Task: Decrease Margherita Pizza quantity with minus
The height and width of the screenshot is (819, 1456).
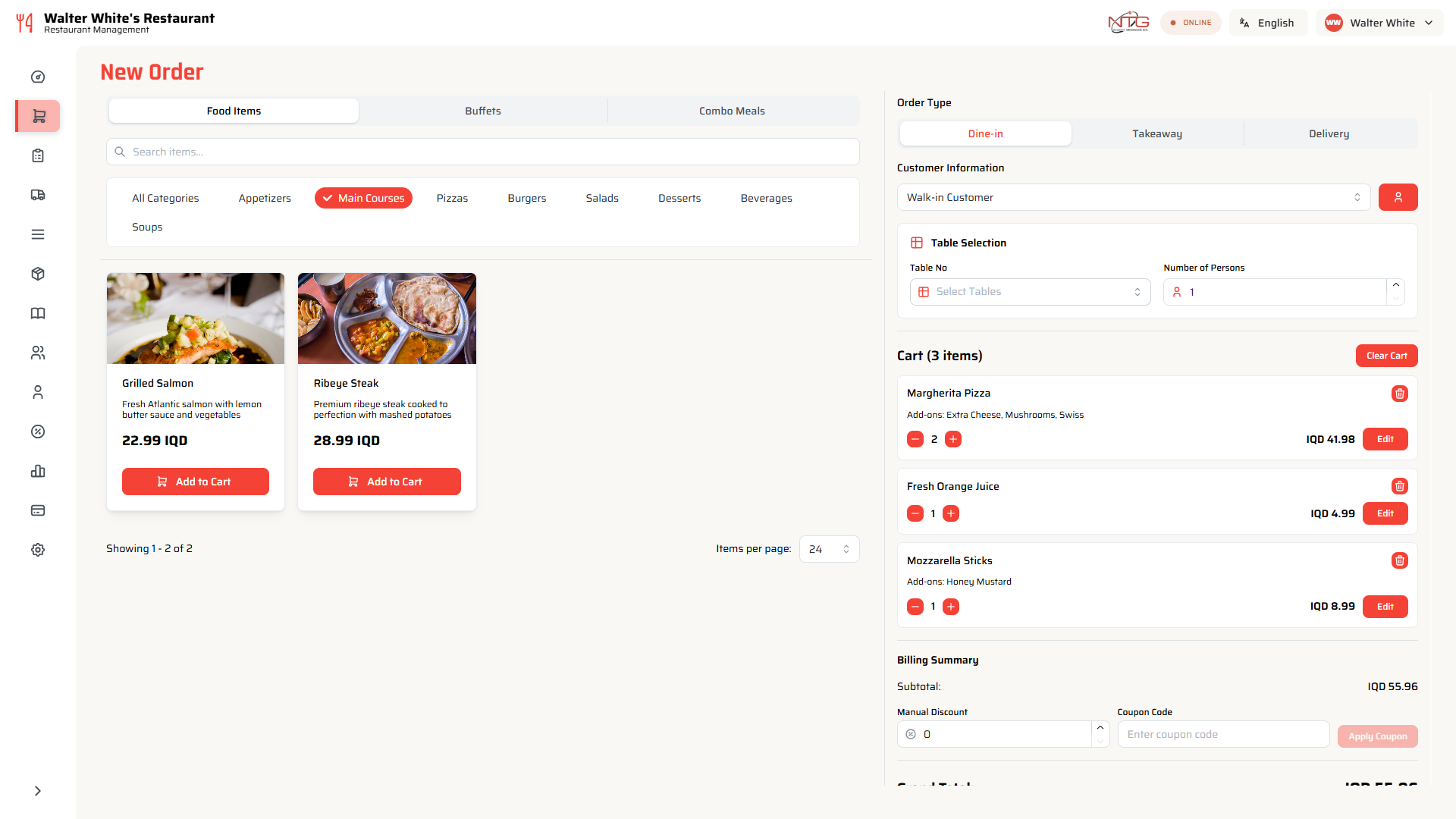Action: coord(915,439)
